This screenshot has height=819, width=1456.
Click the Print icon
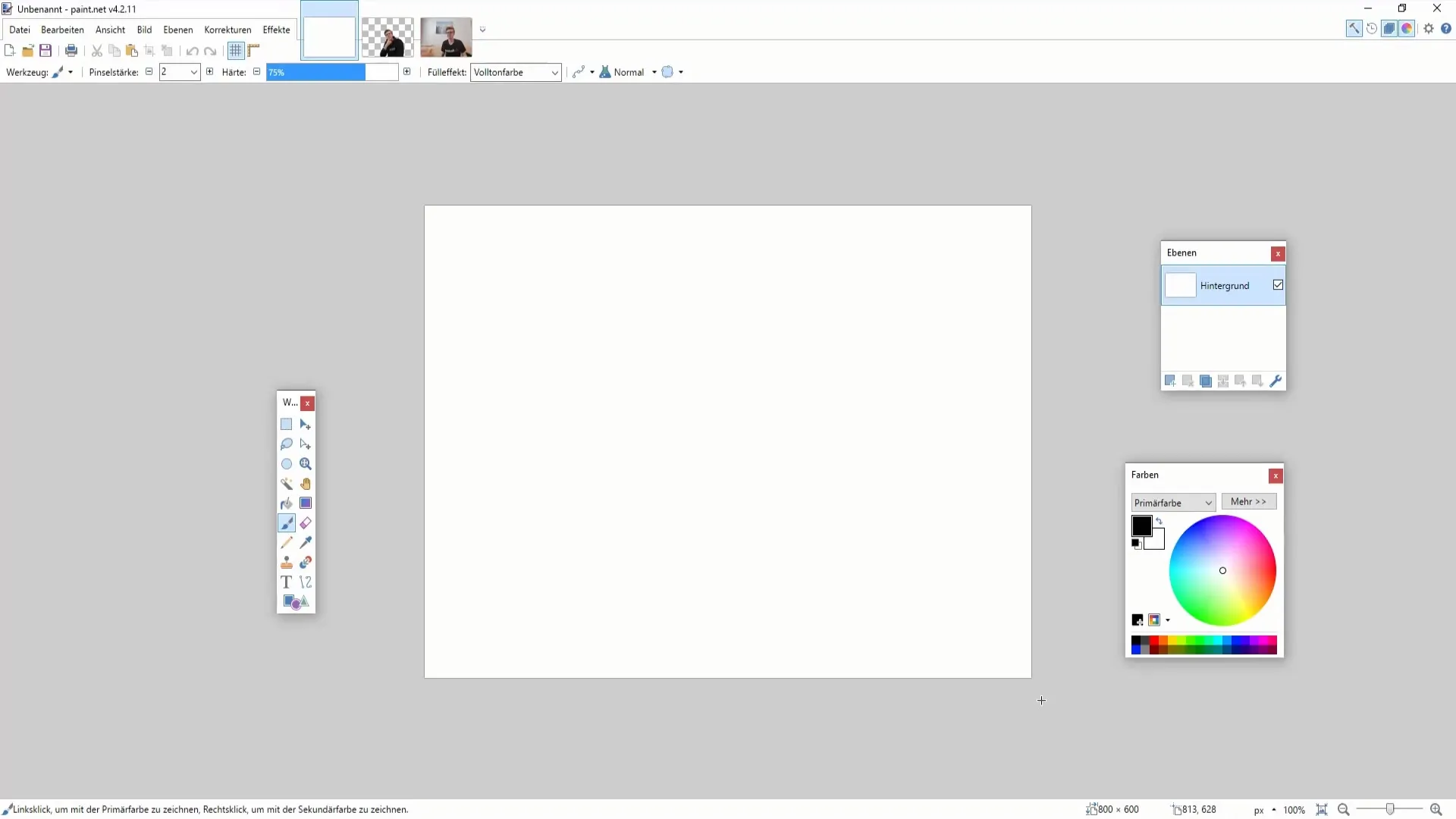coord(71,51)
